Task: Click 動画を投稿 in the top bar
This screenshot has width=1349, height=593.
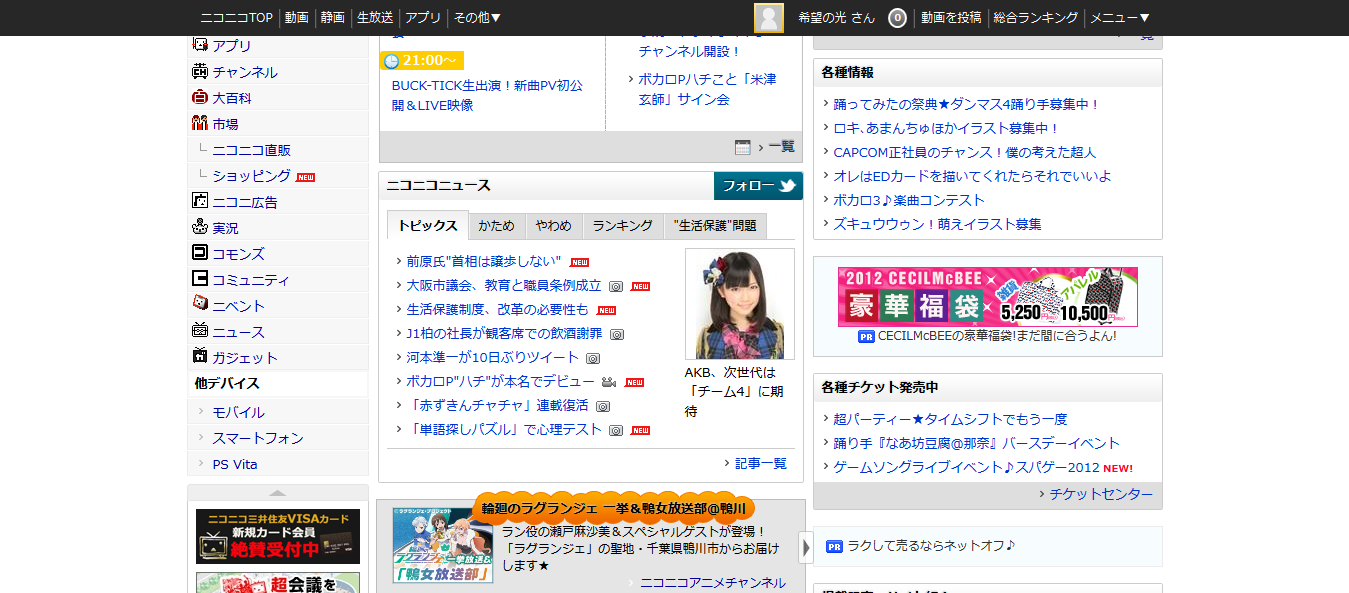Action: 951,18
